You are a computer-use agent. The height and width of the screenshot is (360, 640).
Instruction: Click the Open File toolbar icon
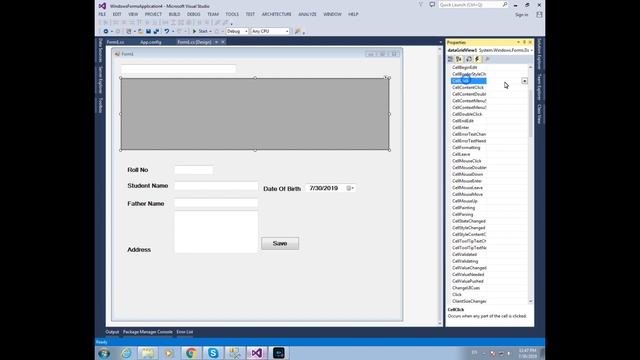[140, 31]
